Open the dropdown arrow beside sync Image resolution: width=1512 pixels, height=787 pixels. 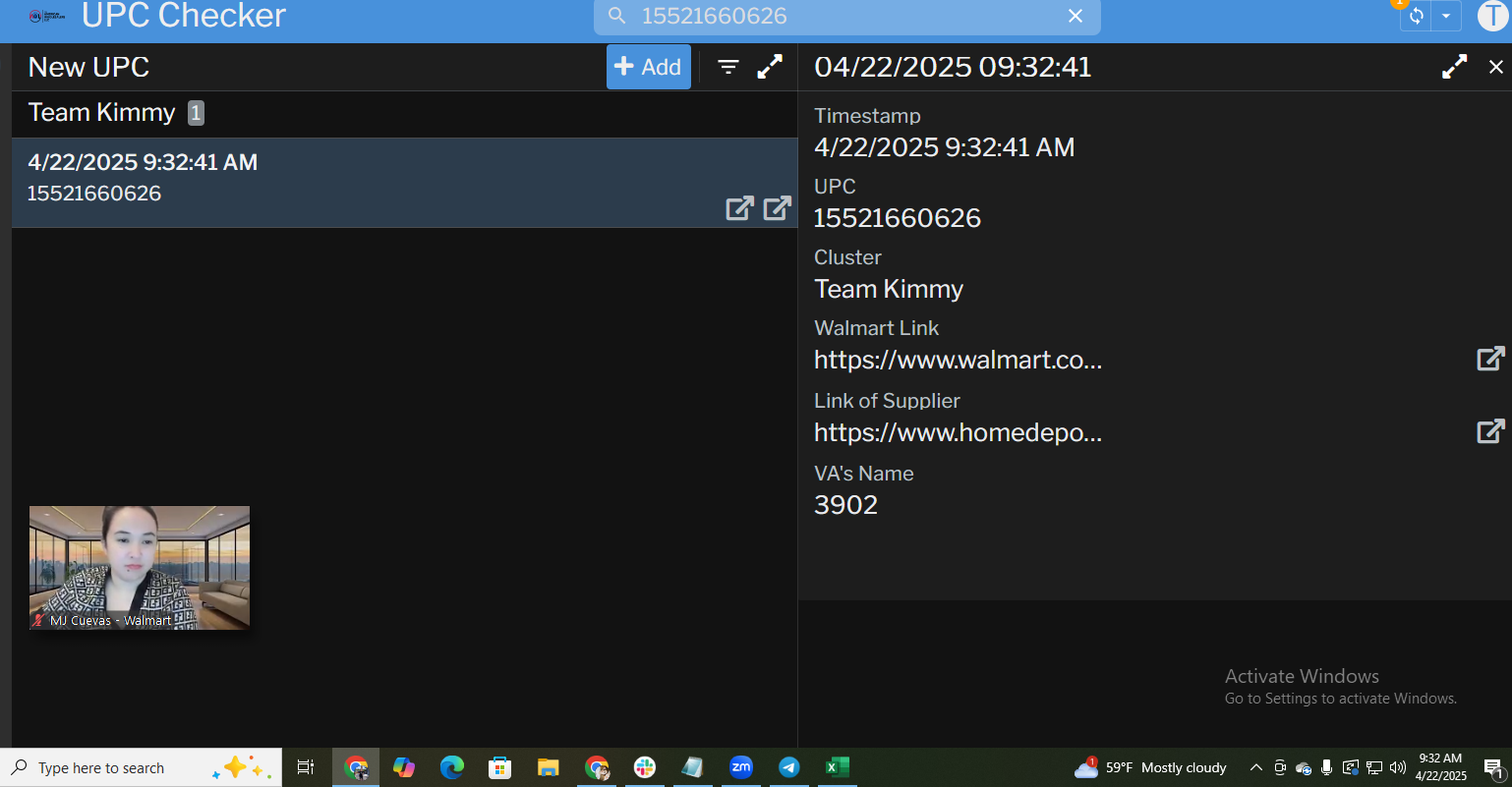point(1445,16)
